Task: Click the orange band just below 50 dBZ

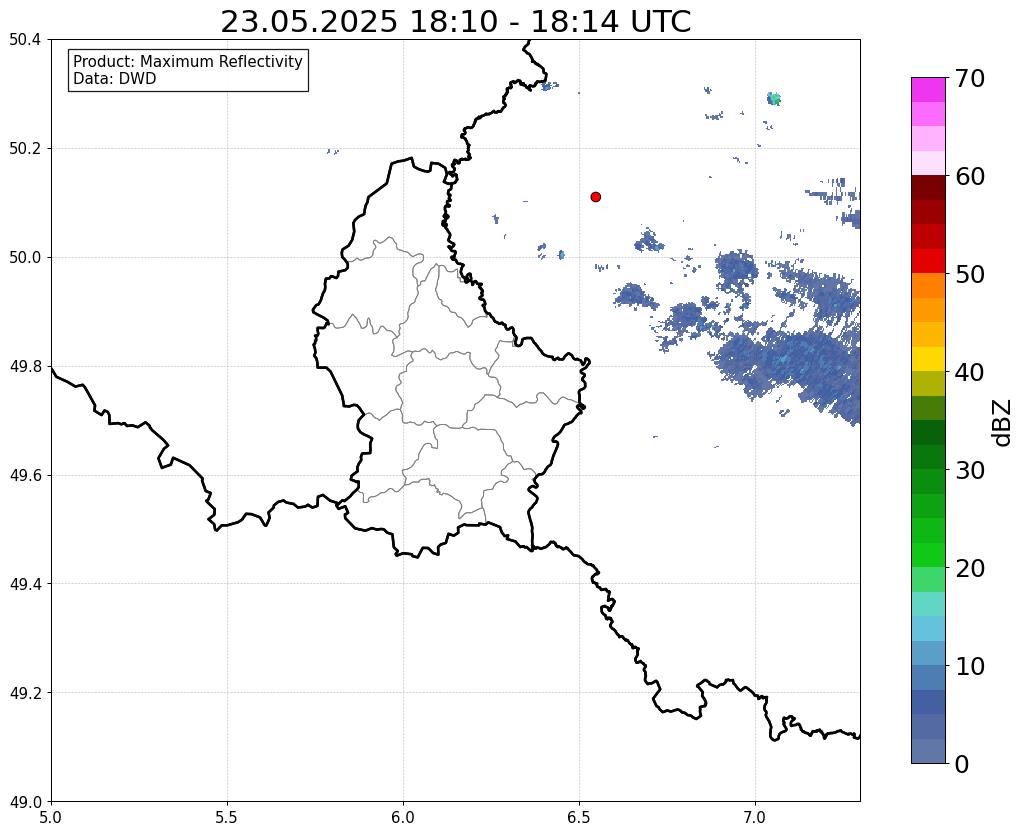Action: coord(928,286)
